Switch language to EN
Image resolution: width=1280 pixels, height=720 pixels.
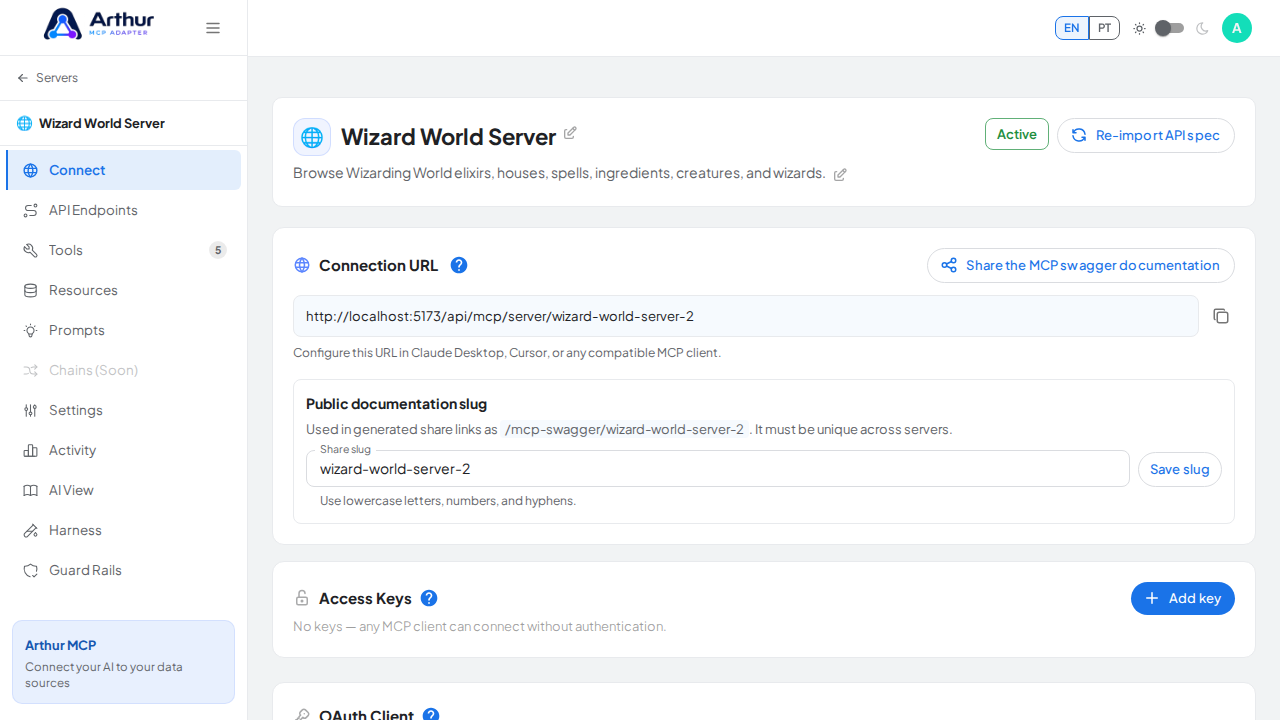coord(1072,28)
